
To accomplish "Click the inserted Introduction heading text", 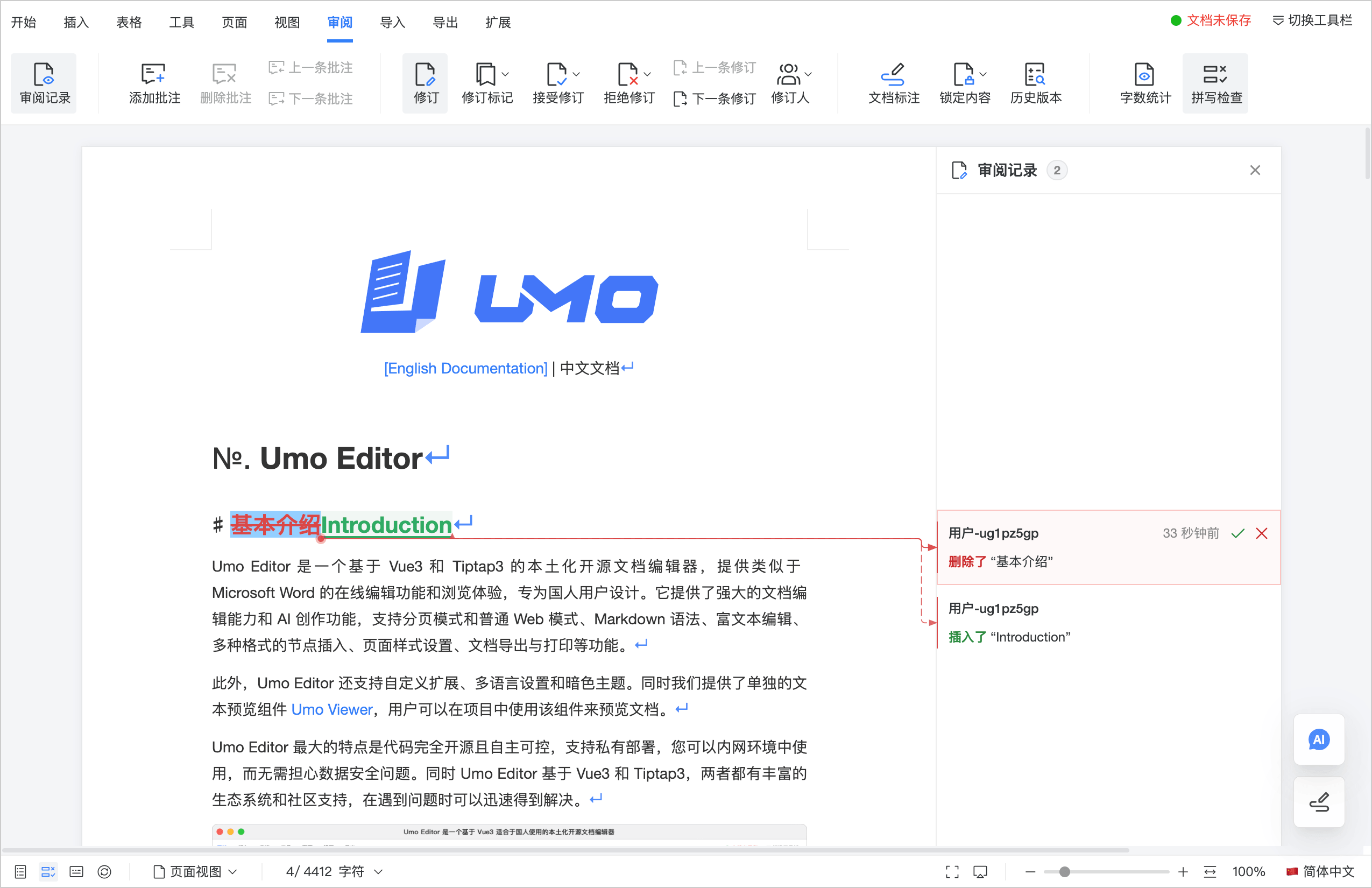I will click(x=386, y=525).
